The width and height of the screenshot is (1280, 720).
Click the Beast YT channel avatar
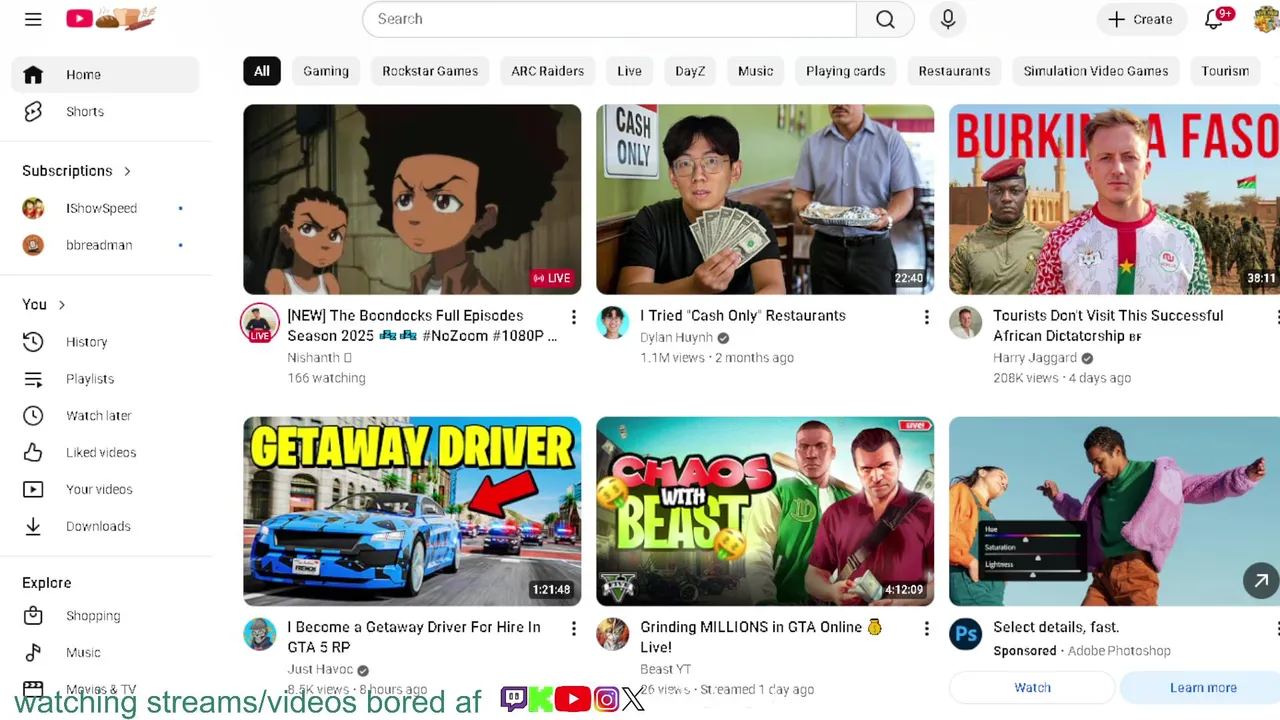(612, 634)
